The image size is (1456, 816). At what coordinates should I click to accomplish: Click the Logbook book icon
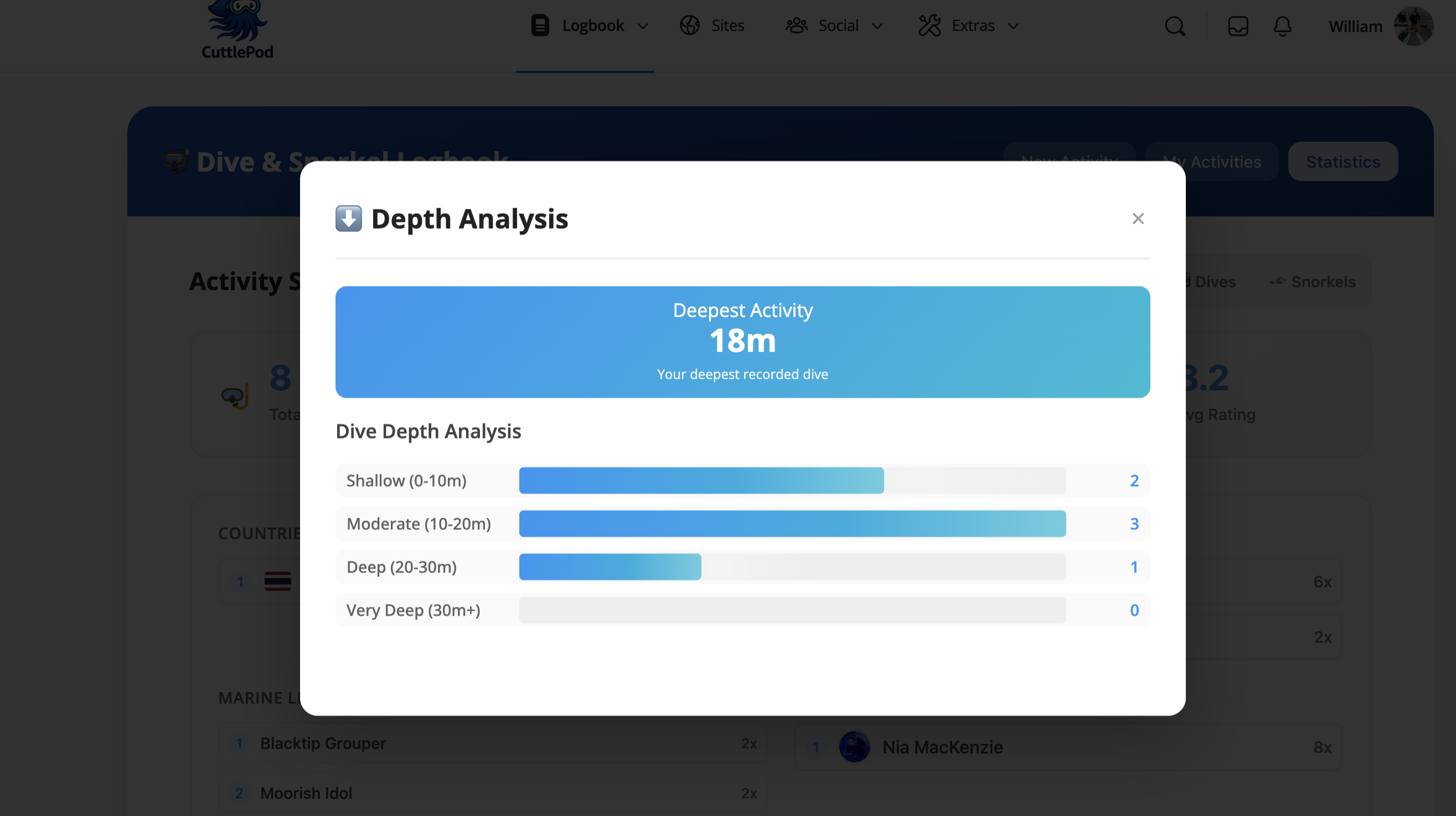(540, 26)
